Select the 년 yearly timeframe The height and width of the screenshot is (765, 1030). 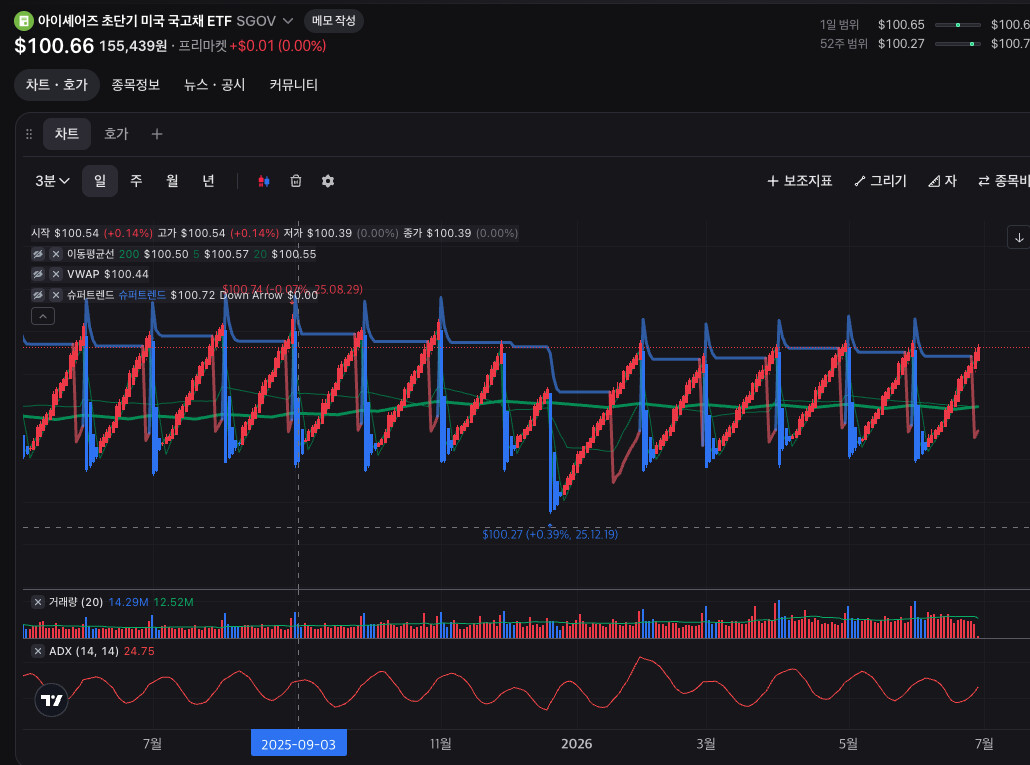[208, 181]
